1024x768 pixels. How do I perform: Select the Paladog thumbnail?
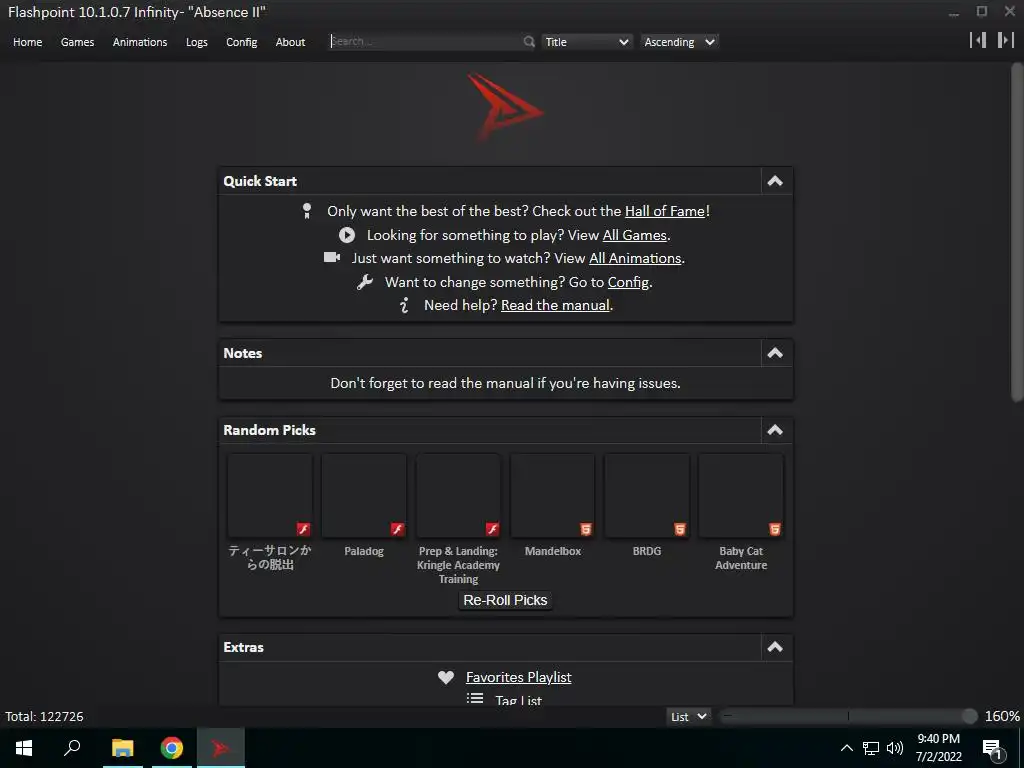click(x=364, y=496)
